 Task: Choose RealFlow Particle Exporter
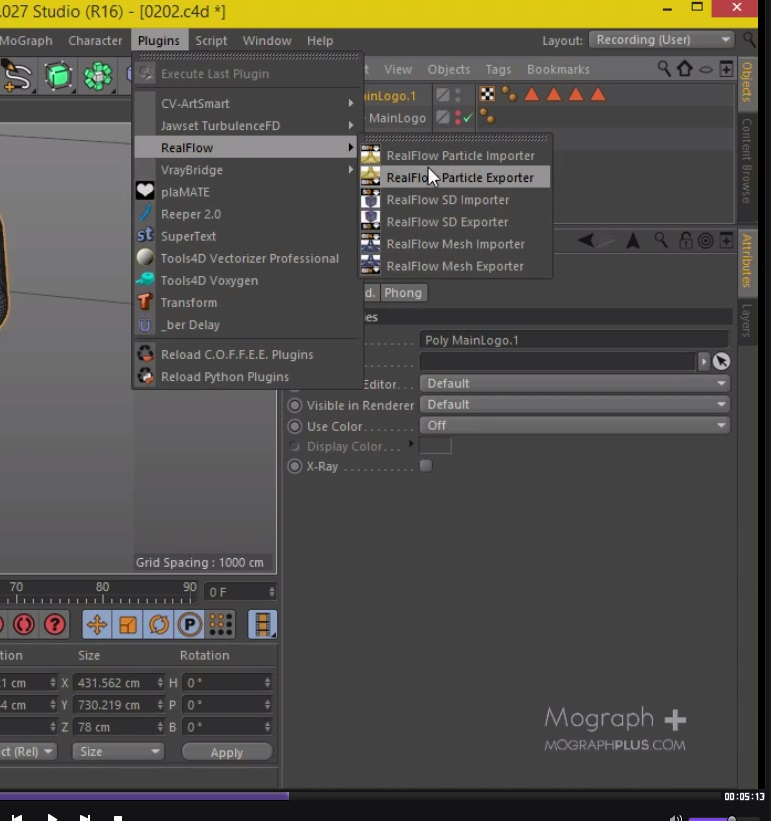point(455,177)
